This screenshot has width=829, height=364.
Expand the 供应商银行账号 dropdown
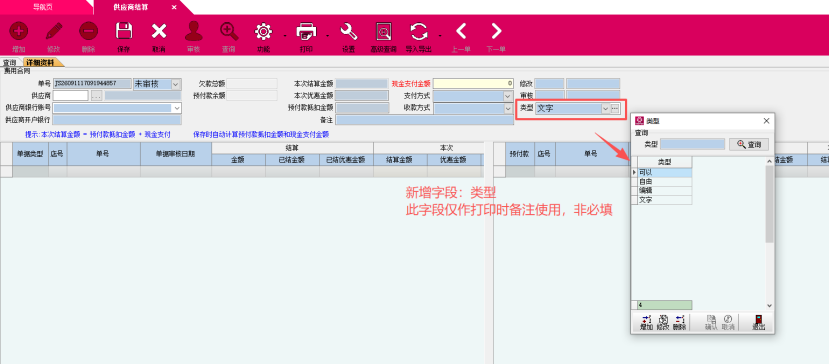pos(177,107)
